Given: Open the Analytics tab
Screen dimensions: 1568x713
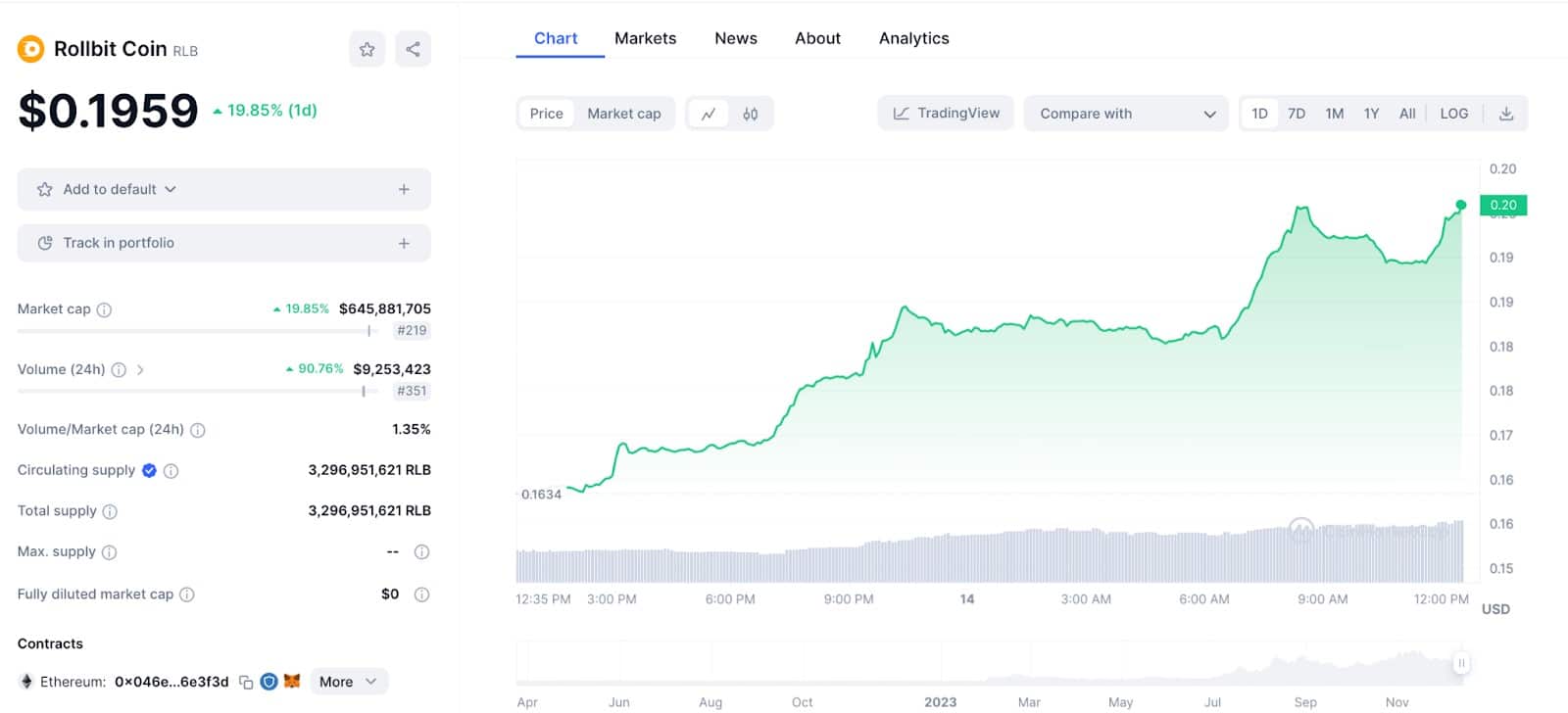Looking at the screenshot, I should point(913,38).
